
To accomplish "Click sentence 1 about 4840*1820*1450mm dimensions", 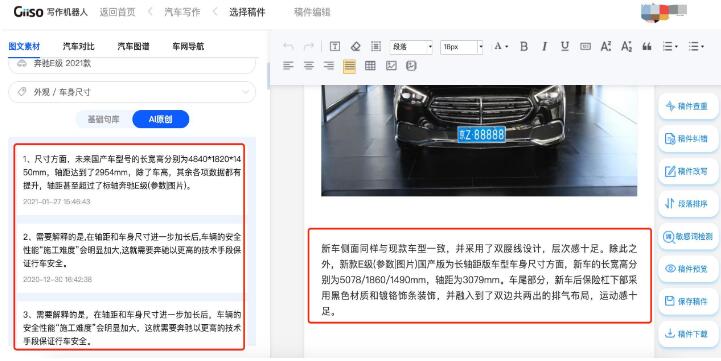I will tap(132, 172).
